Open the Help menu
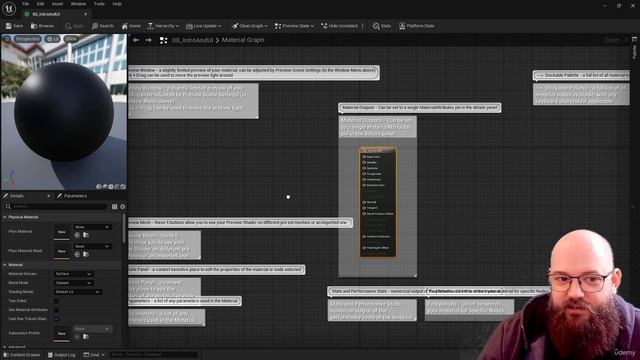Image resolution: width=640 pixels, height=360 pixels. tap(117, 4)
